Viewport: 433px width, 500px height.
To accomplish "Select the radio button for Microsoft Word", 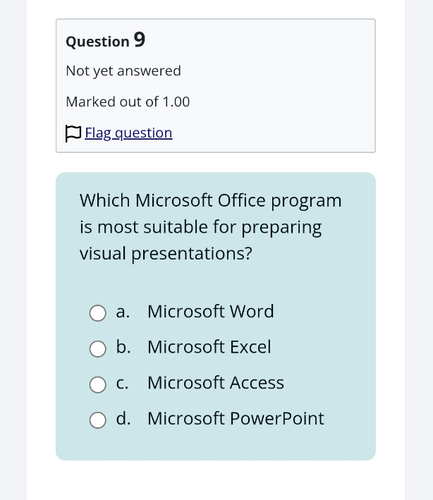I will coord(98,313).
